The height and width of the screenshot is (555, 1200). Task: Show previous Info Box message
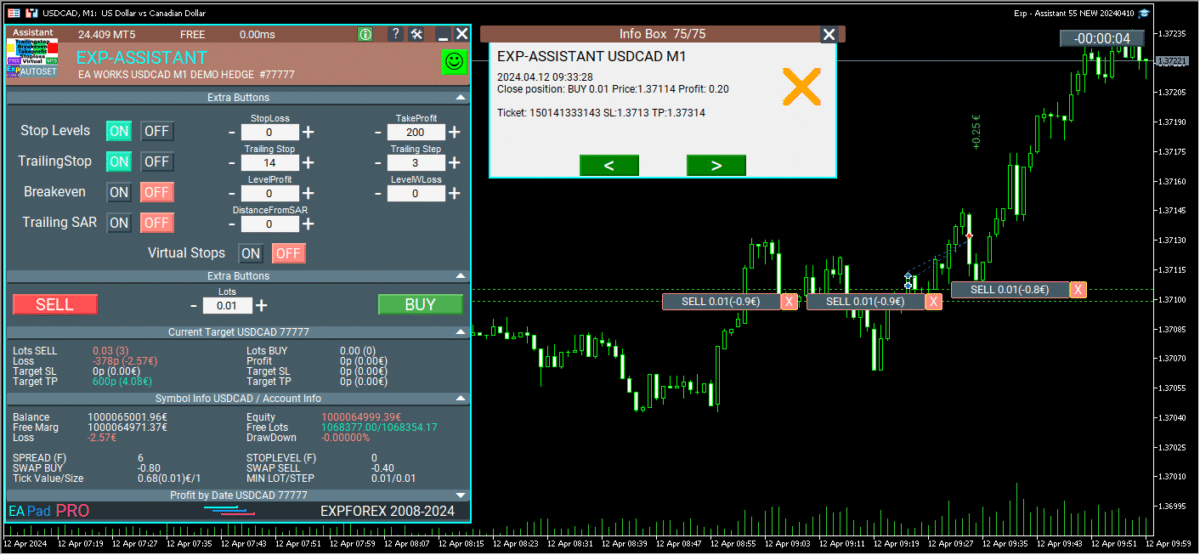click(x=609, y=166)
